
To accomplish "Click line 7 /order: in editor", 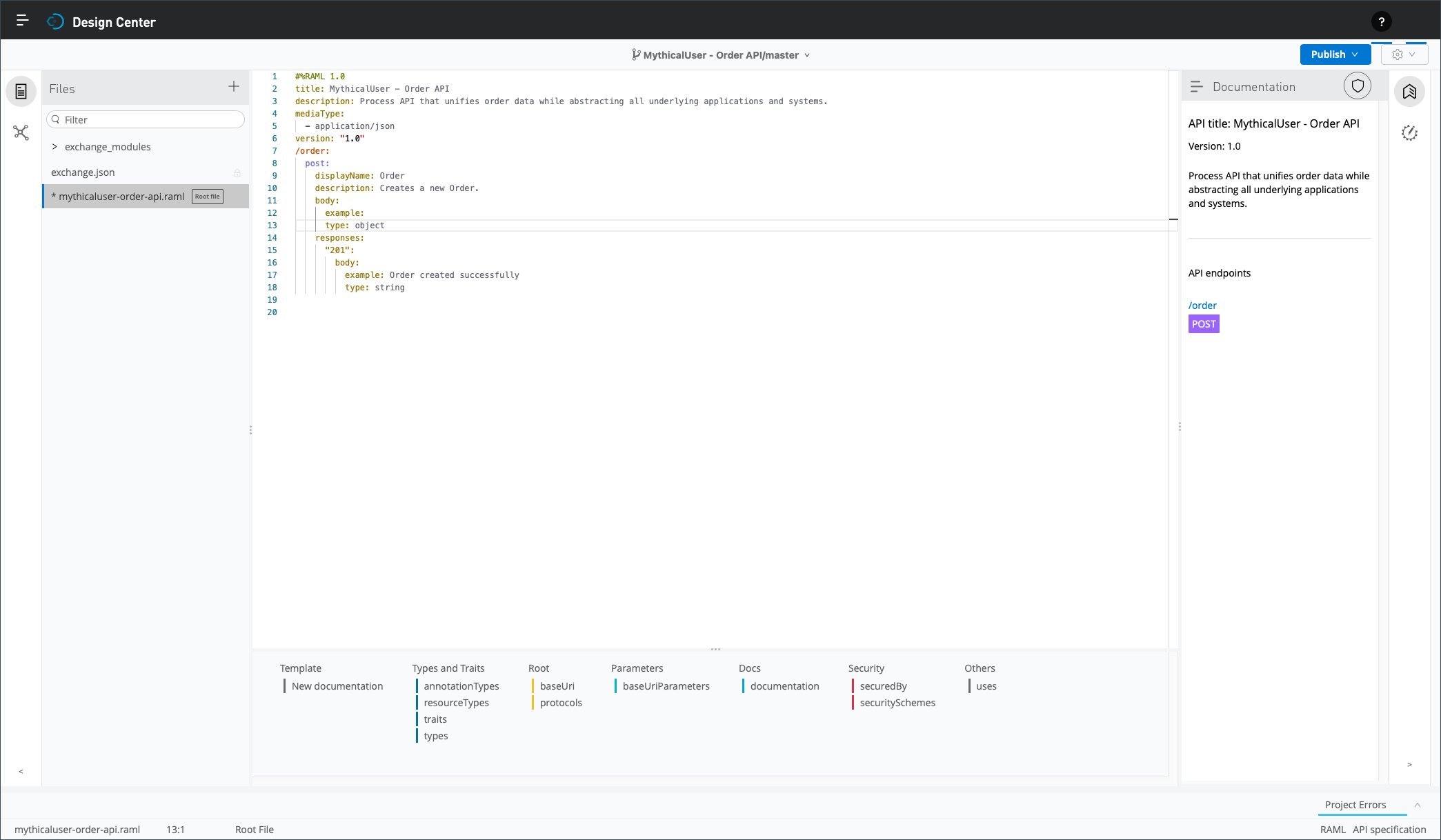I will (x=312, y=151).
